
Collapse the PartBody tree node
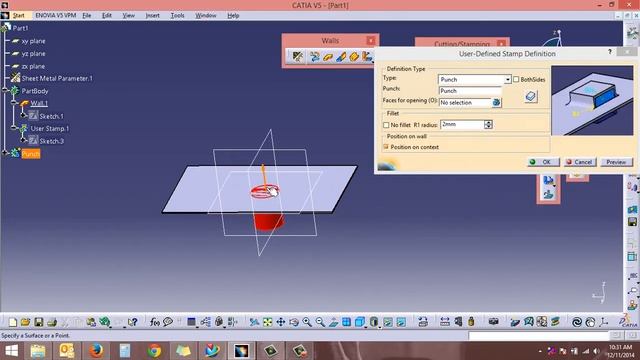point(5,91)
